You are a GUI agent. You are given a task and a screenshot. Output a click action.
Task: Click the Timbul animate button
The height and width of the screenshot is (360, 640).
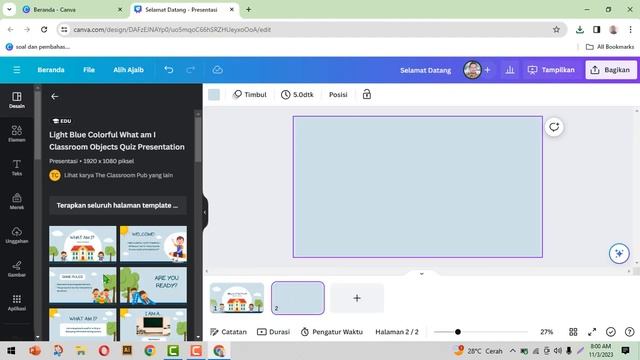(x=250, y=94)
